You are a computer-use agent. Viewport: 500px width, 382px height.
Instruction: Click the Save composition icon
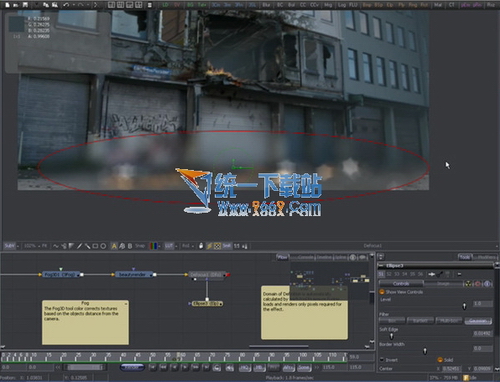25,5
